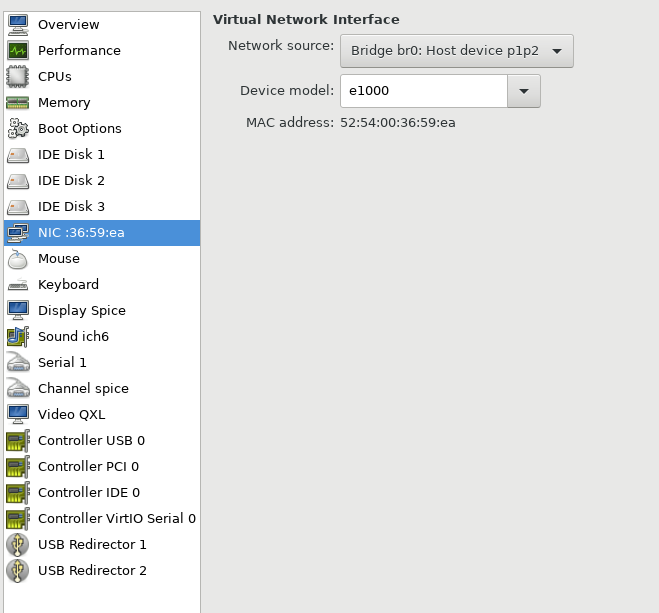
Task: Open Video QXL settings
Action: (102, 415)
